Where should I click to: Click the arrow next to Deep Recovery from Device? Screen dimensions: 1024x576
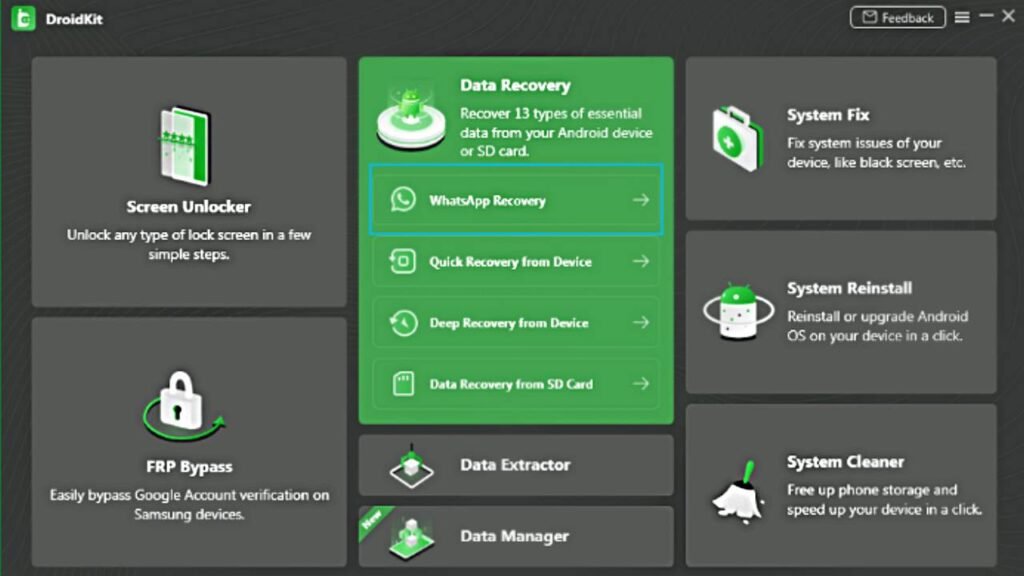pyautogui.click(x=641, y=323)
